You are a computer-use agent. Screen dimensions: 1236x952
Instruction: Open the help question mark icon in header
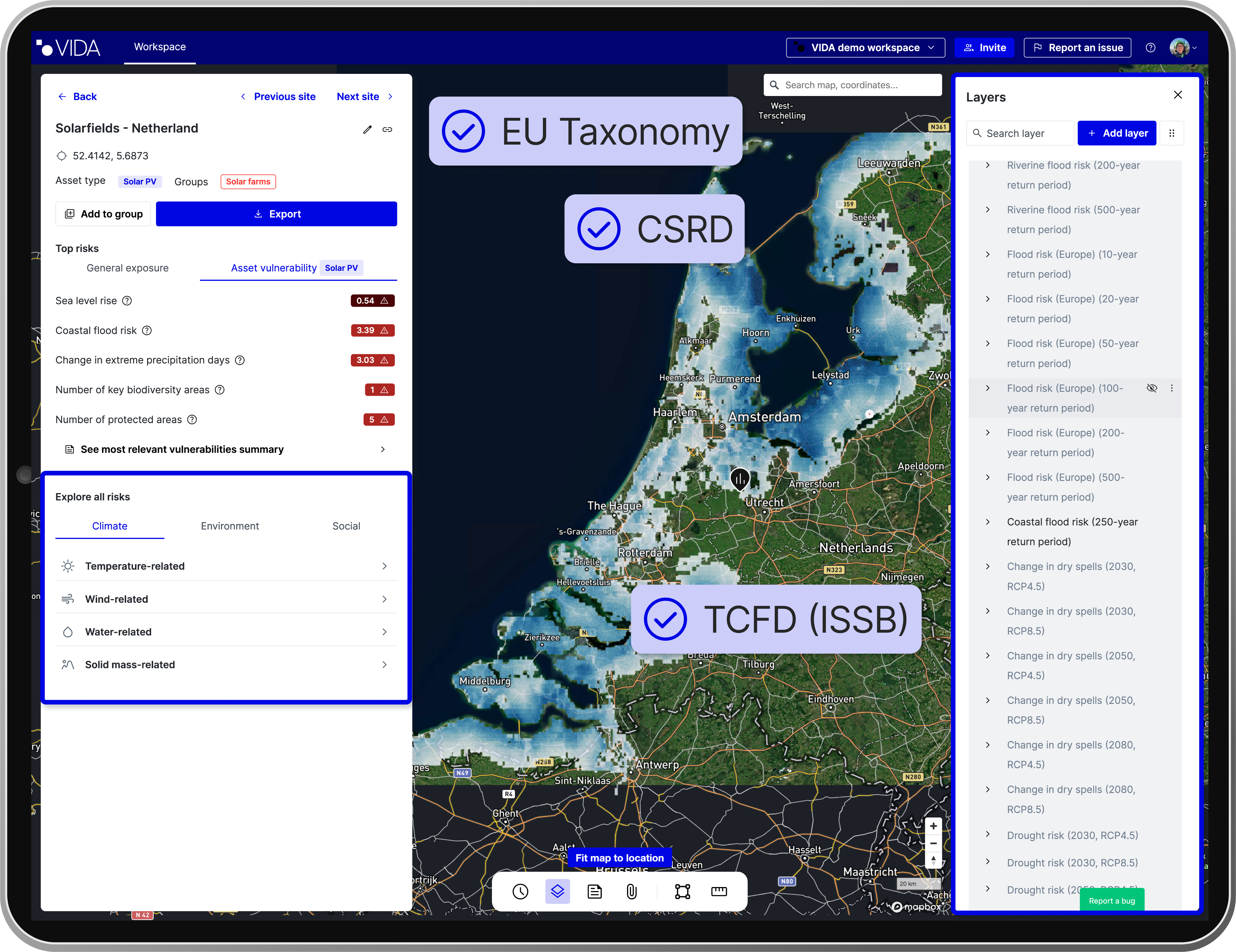pyautogui.click(x=1151, y=47)
